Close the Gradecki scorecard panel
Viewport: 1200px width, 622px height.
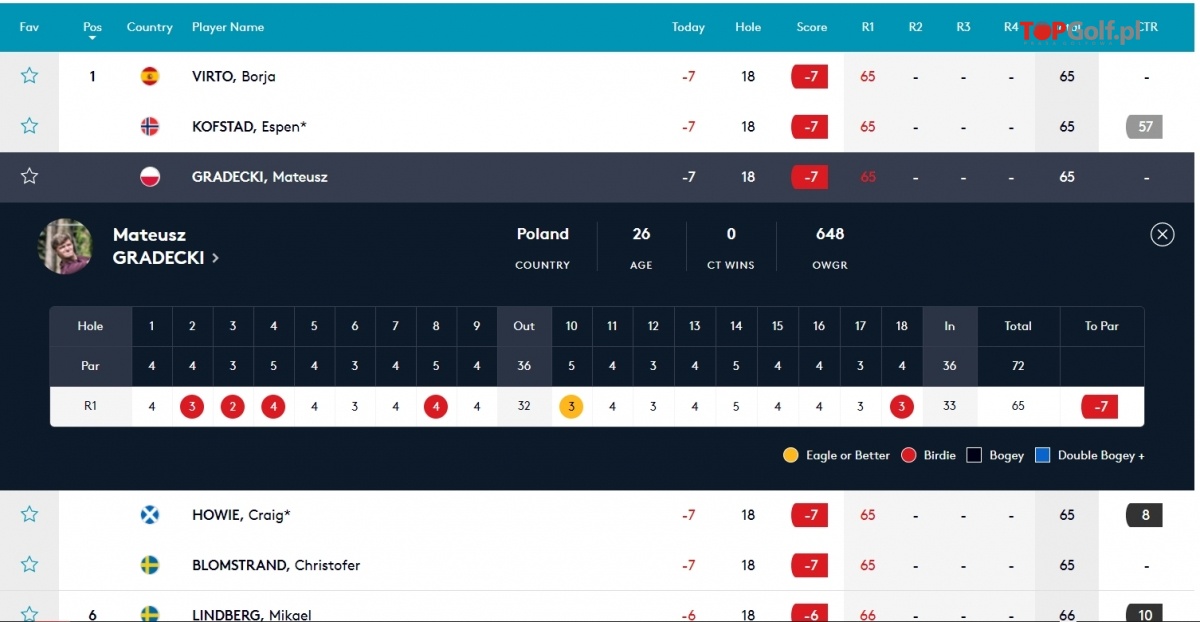[x=1162, y=234]
